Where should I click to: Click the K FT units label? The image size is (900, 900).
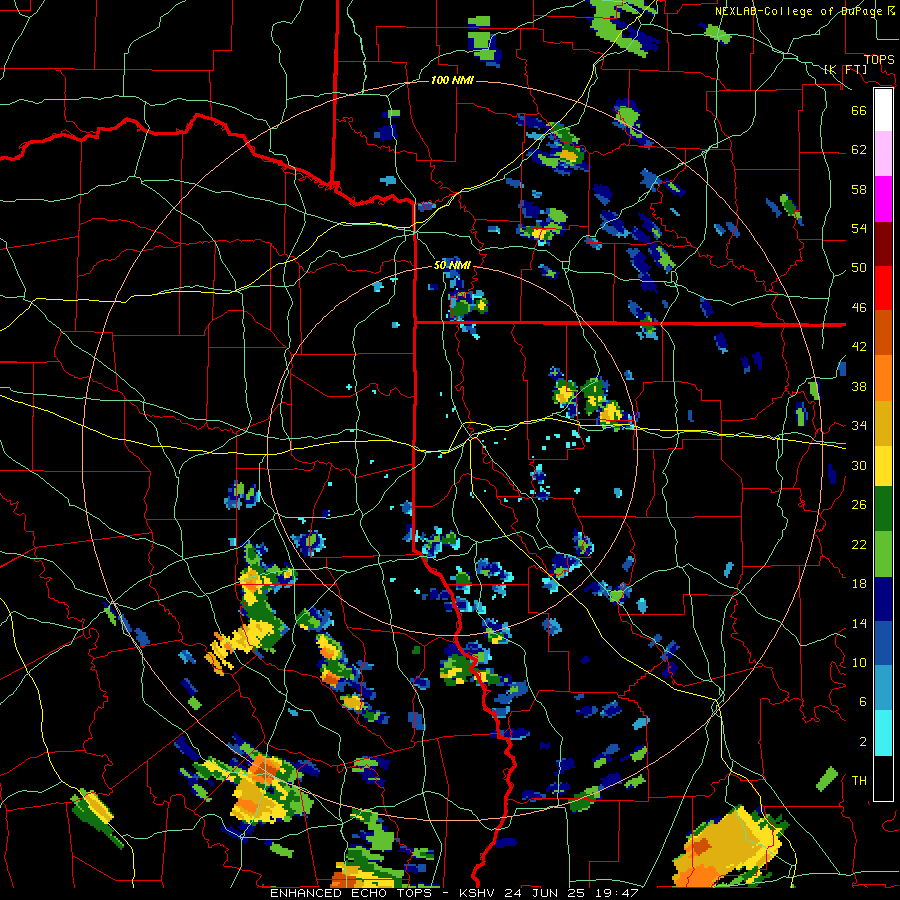[845, 69]
